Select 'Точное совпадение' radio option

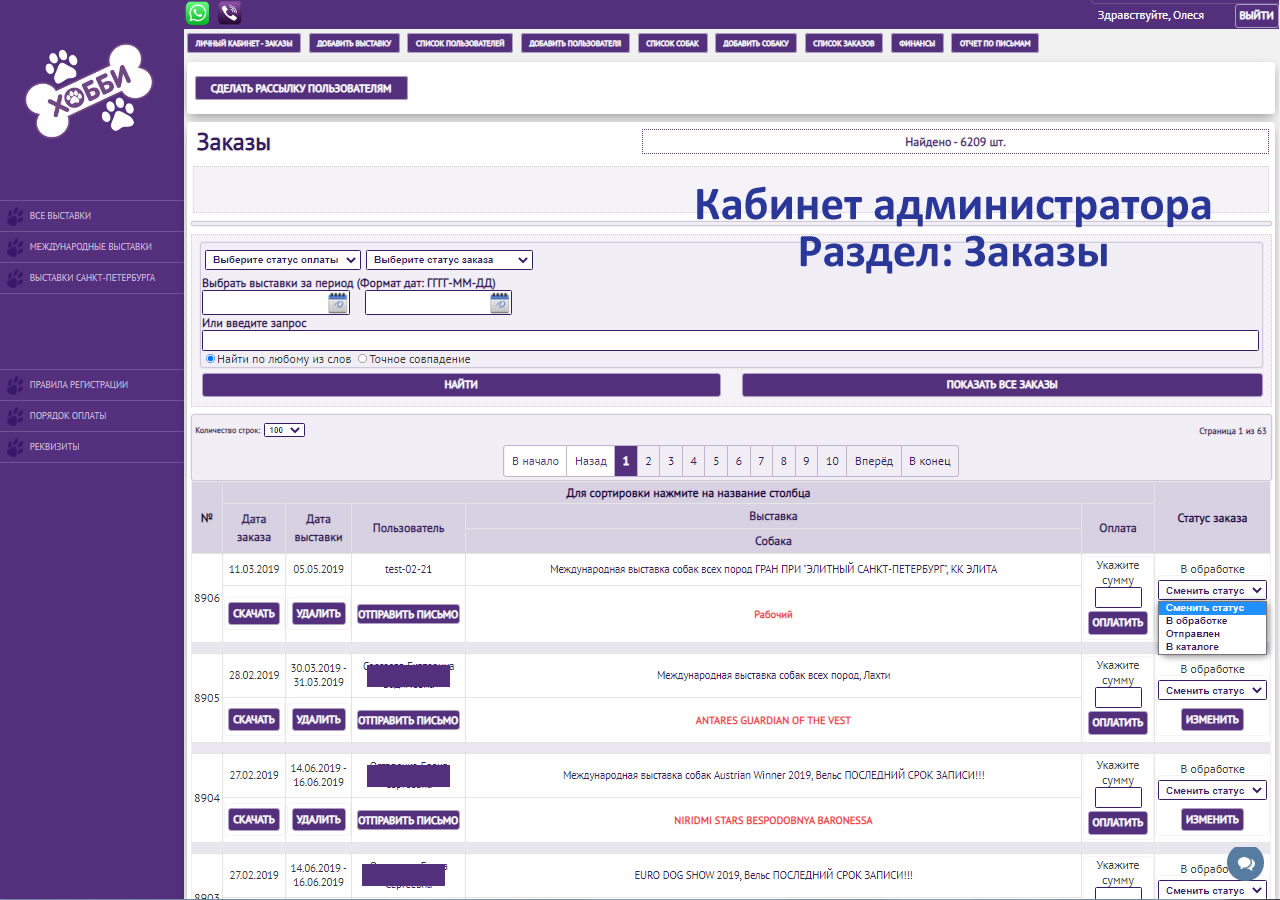click(362, 358)
